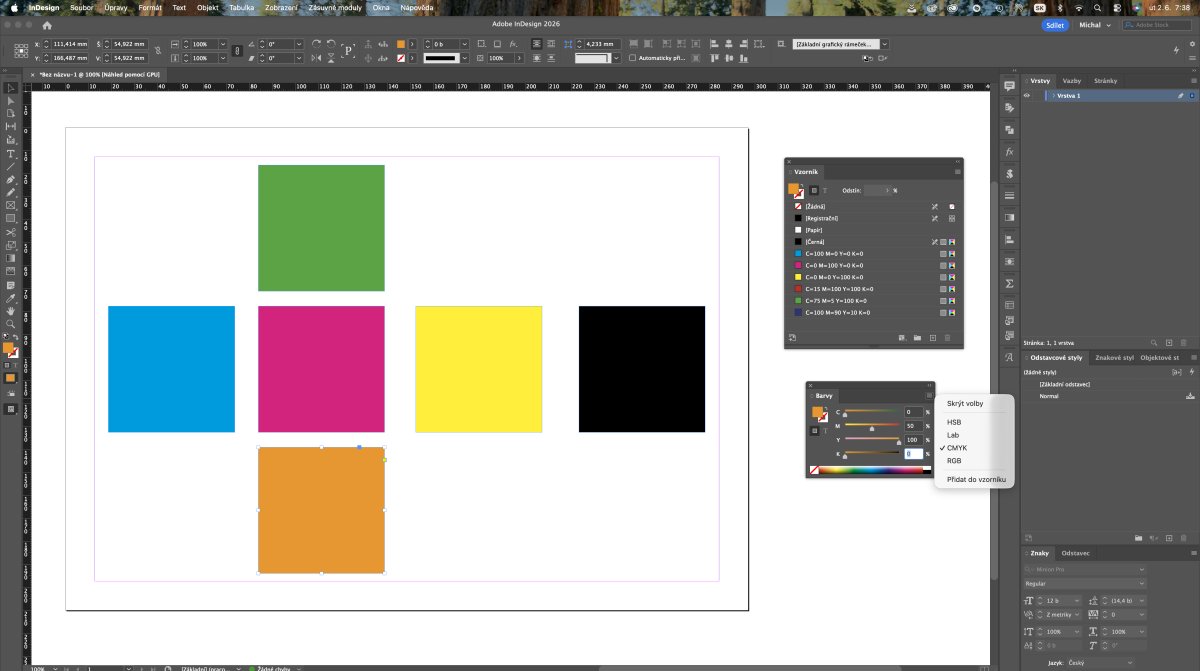The image size is (1200, 671).
Task: Select the Eyedropper tool
Action: (x=10, y=298)
